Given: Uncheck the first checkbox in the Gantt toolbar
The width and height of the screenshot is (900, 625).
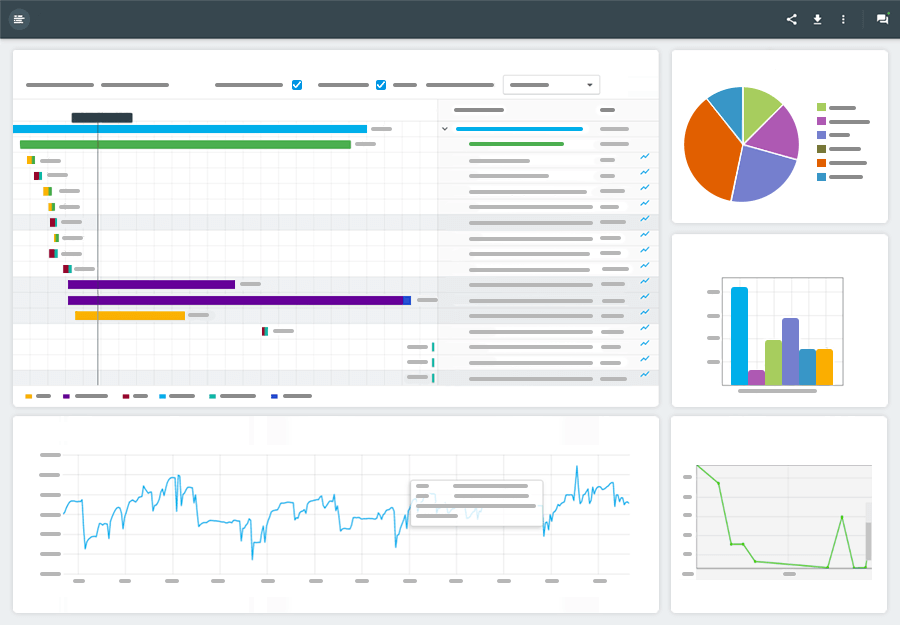Looking at the screenshot, I should pos(297,85).
